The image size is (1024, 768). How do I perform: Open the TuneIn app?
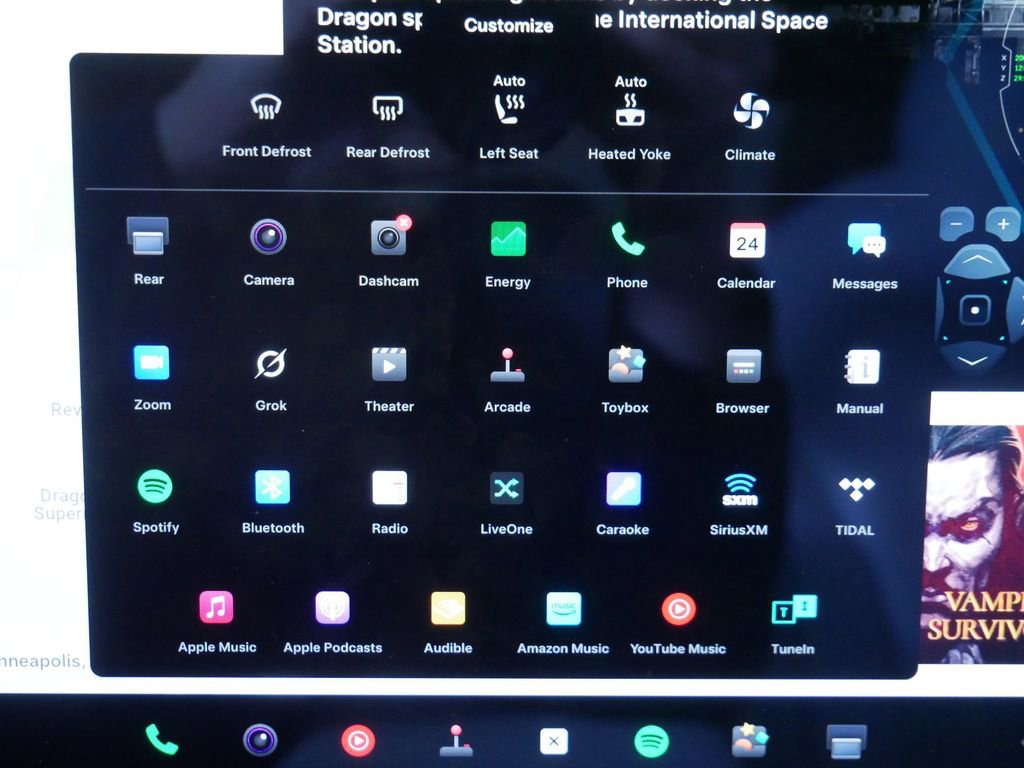point(793,625)
